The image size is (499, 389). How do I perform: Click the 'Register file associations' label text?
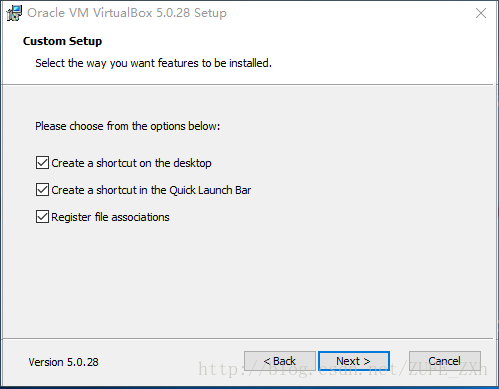[110, 217]
